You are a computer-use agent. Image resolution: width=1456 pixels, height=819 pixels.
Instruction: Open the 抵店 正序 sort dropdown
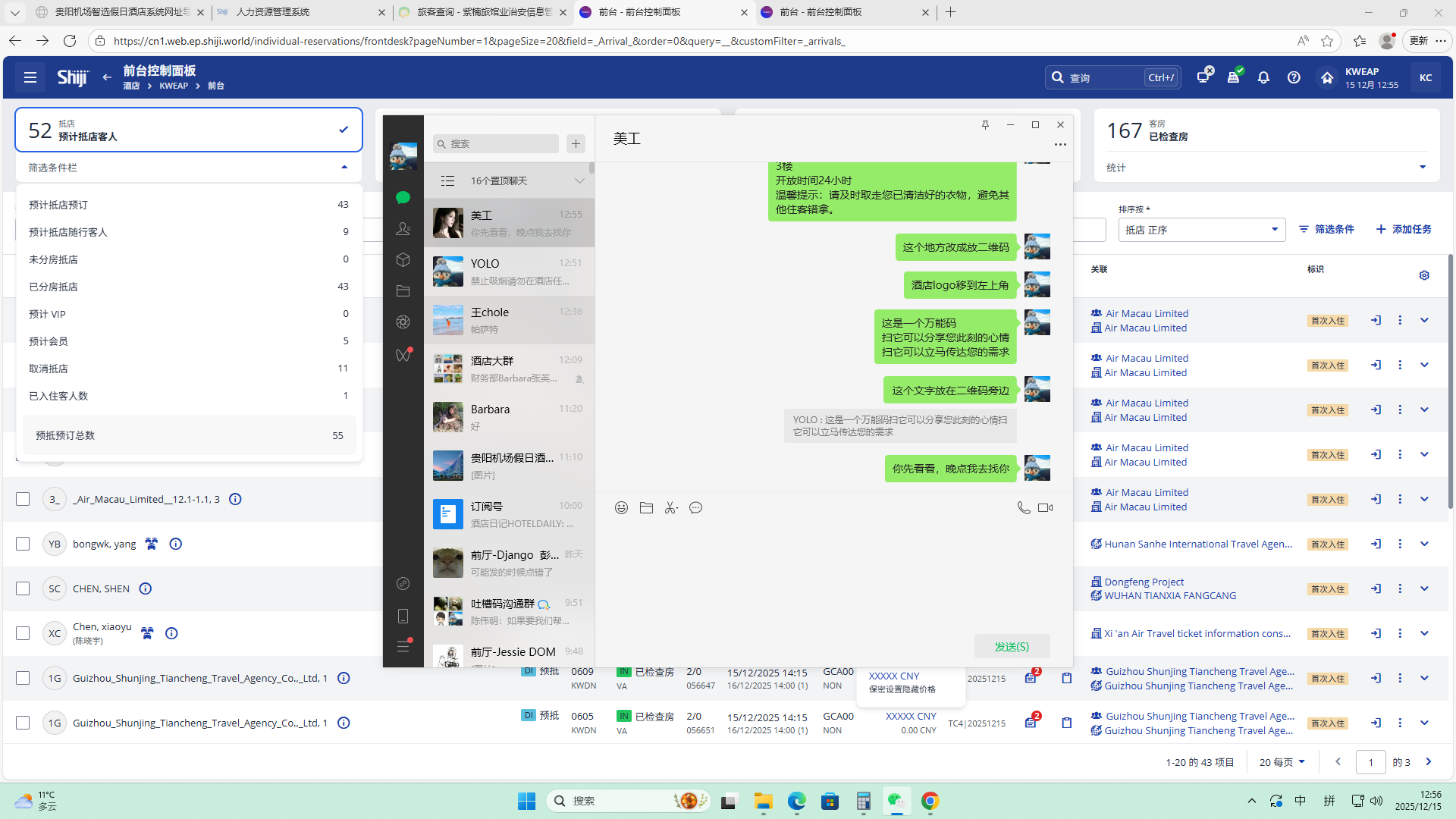point(1201,230)
